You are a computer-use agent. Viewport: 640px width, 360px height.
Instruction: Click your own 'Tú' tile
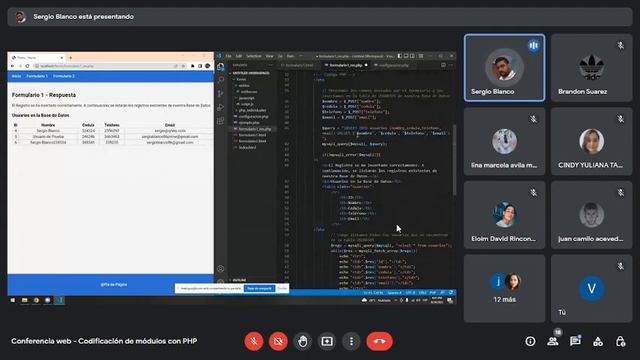tap(591, 289)
